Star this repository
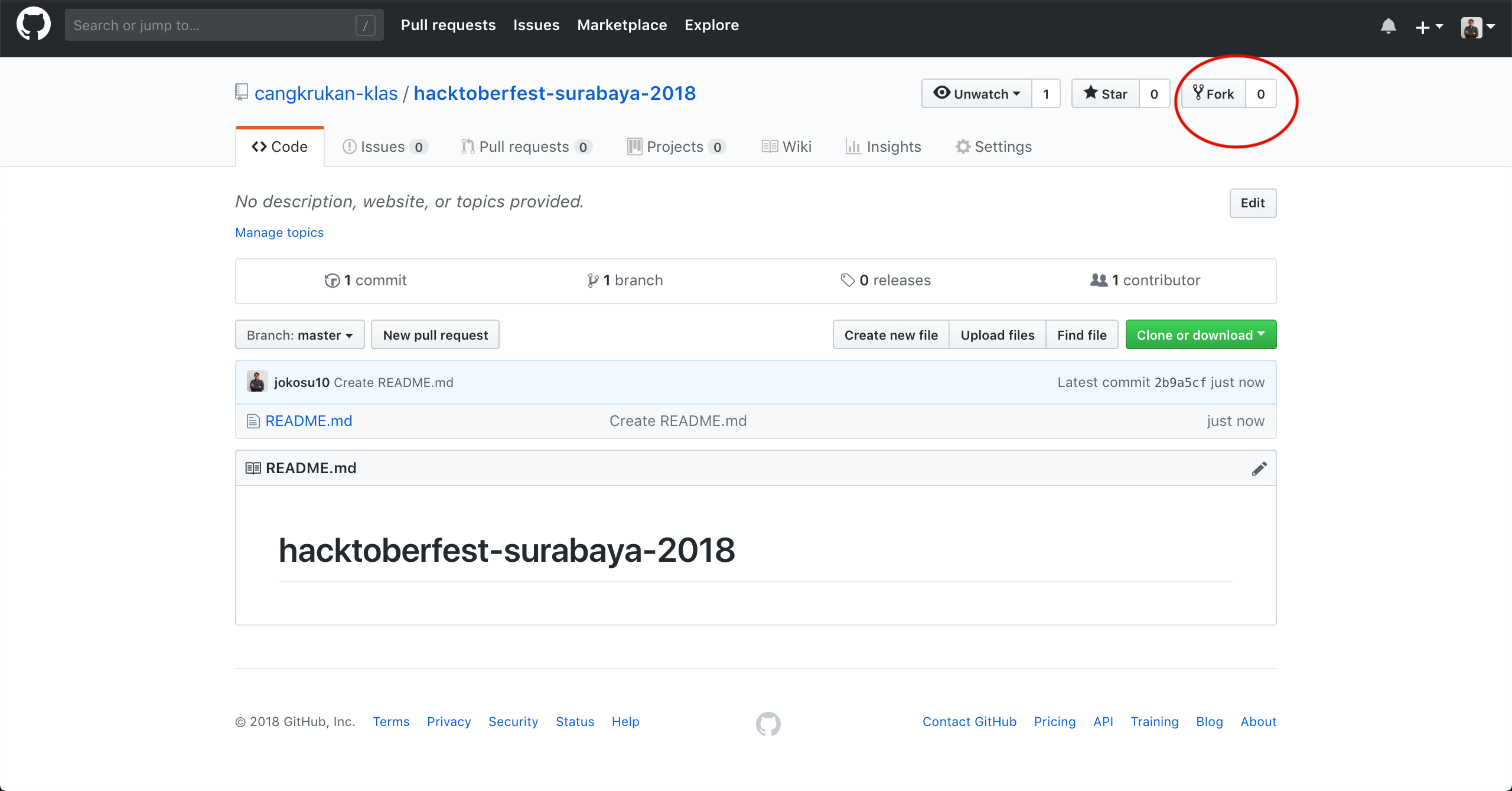Viewport: 1512px width, 791px height. tap(1106, 94)
